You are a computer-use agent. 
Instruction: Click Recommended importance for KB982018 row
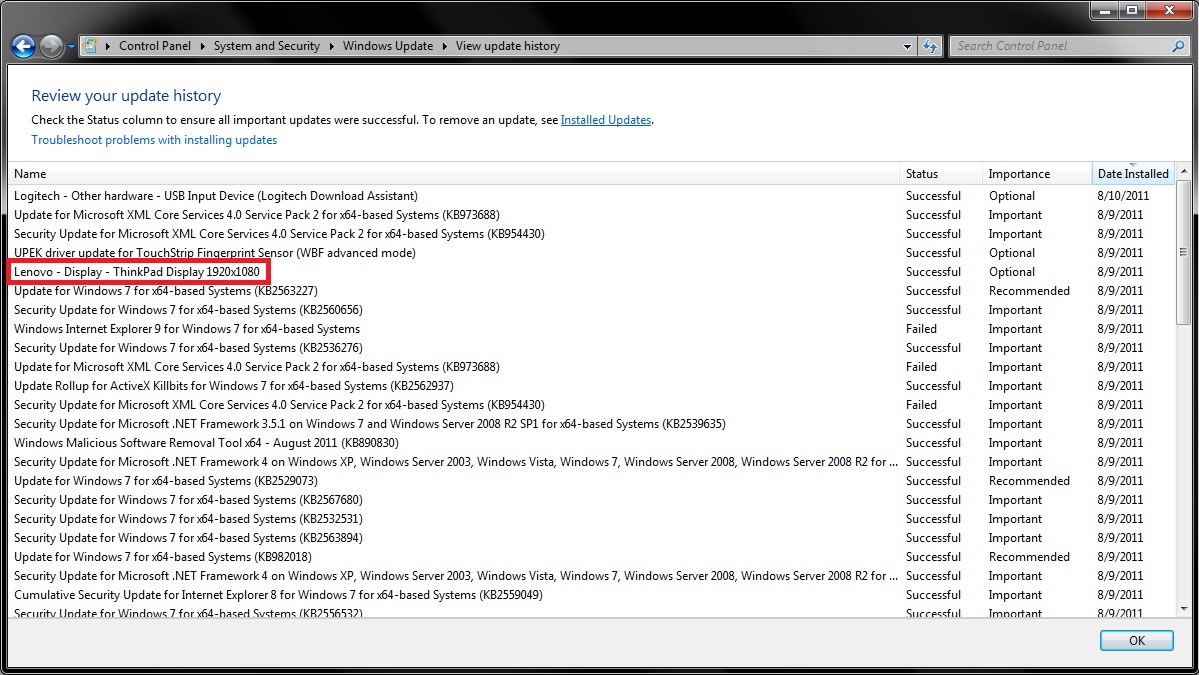click(1028, 557)
